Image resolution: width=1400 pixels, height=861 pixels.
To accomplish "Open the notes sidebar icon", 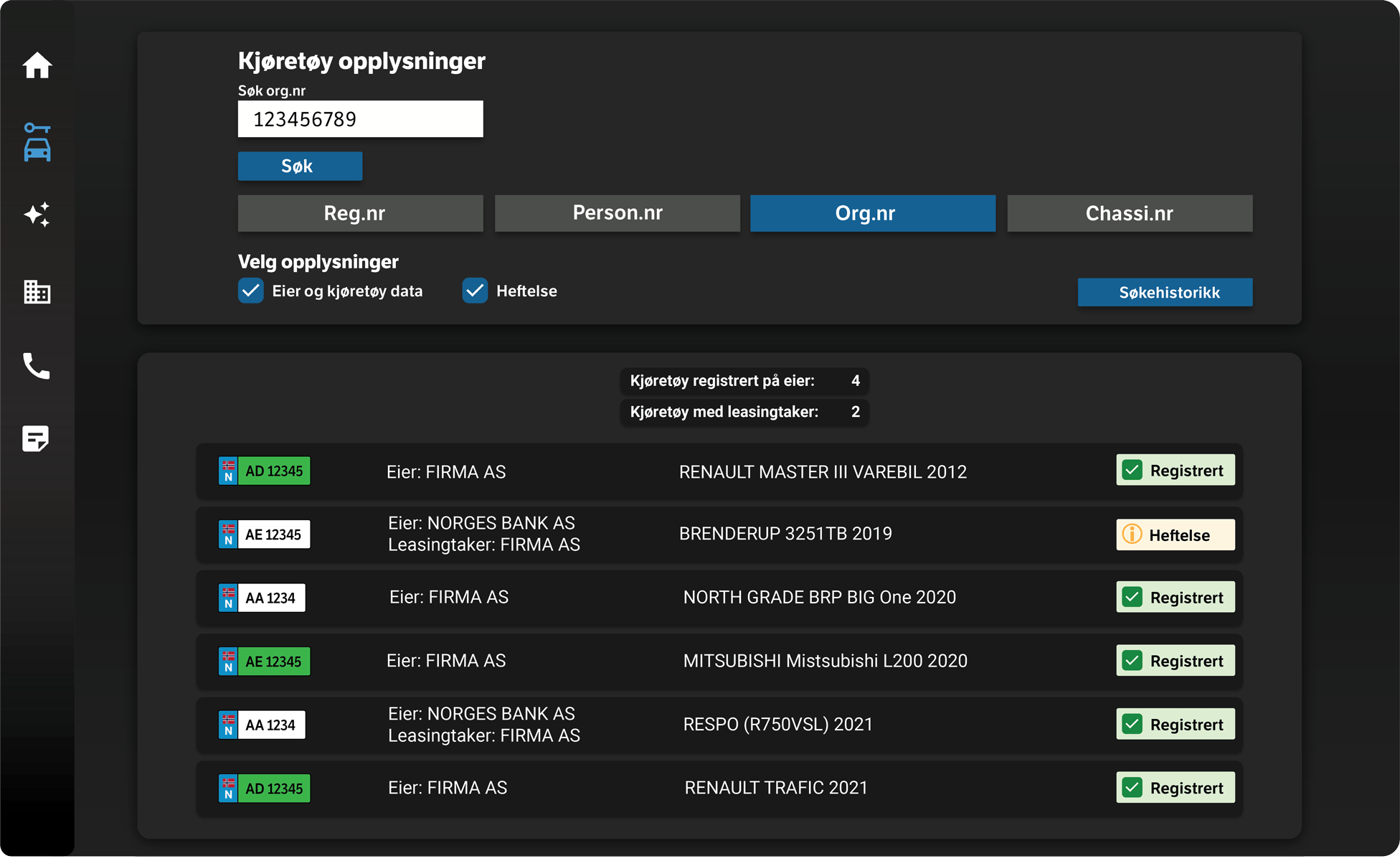I will pos(36,438).
